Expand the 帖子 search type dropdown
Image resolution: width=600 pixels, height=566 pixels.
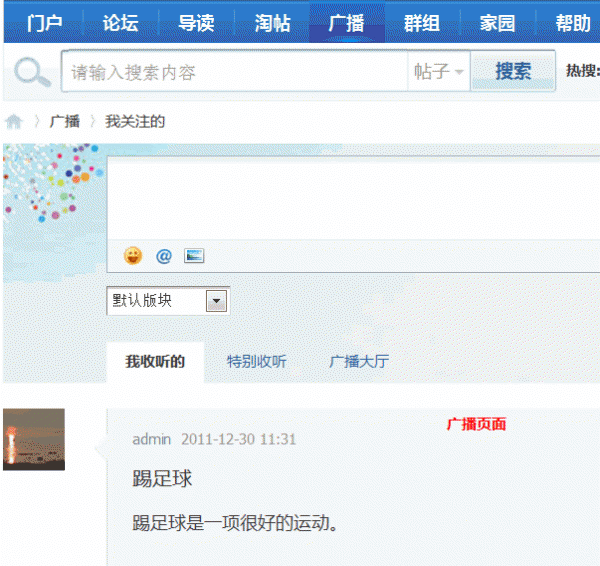pyautogui.click(x=439, y=72)
